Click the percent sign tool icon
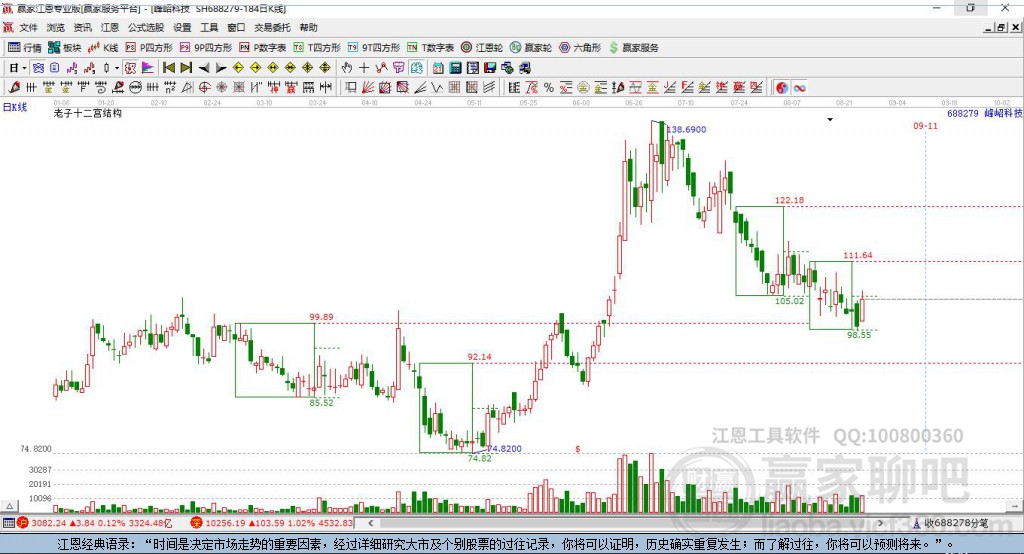The image size is (1024, 554). pos(549,88)
